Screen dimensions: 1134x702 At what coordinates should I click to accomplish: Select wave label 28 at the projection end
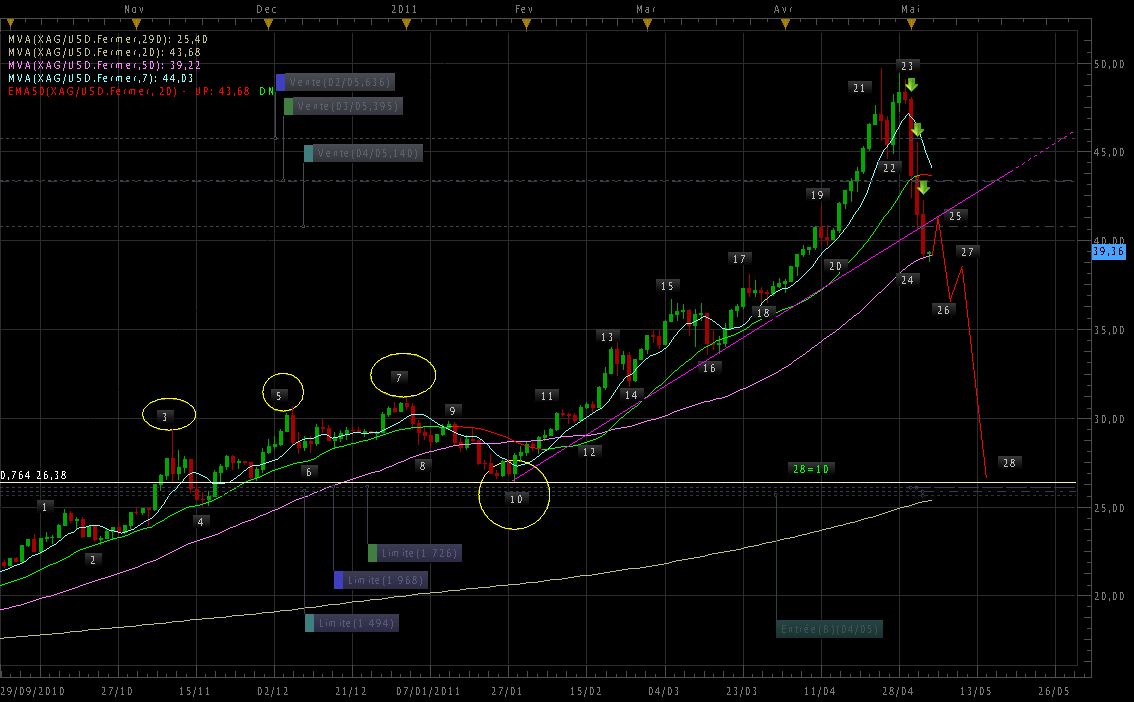click(1009, 463)
